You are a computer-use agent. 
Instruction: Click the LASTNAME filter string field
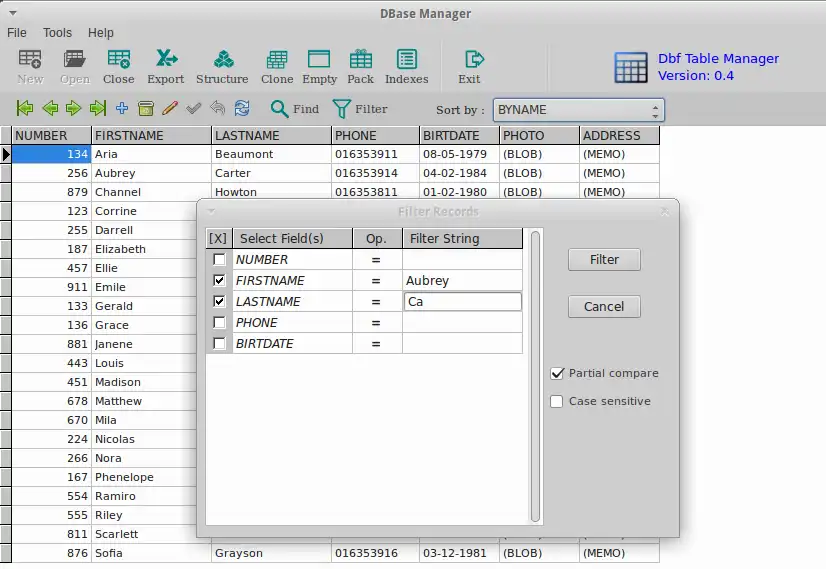coord(463,302)
